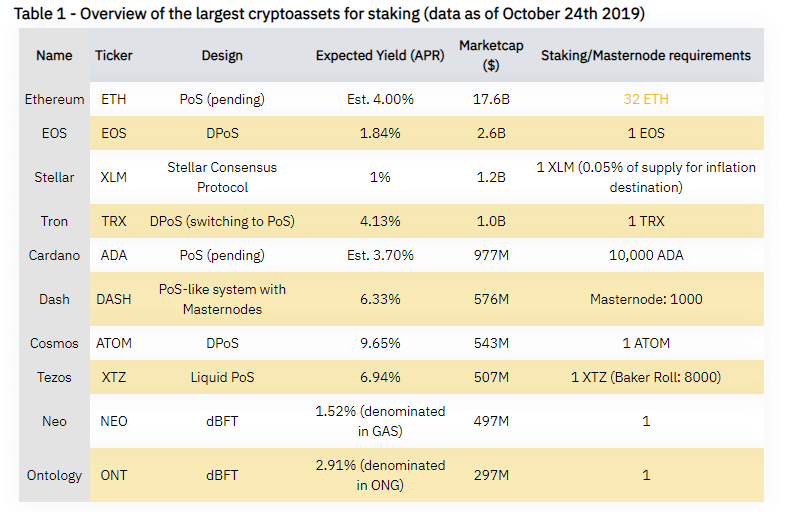Select the Neo yield denominated in GAS
Image resolution: width=785 pixels, height=512 pixels.
coord(380,421)
